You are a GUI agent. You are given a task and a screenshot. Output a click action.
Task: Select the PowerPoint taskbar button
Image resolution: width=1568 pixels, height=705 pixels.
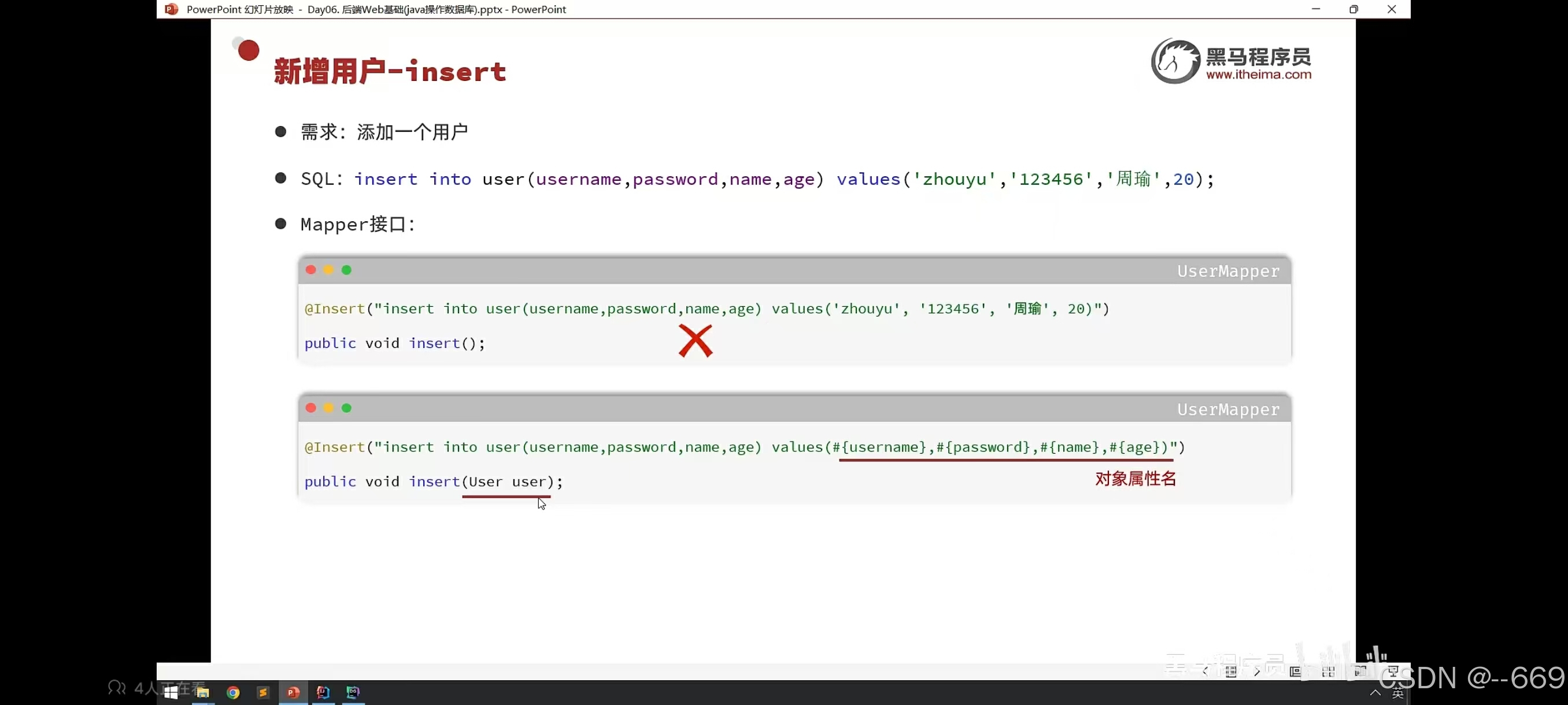coord(293,692)
